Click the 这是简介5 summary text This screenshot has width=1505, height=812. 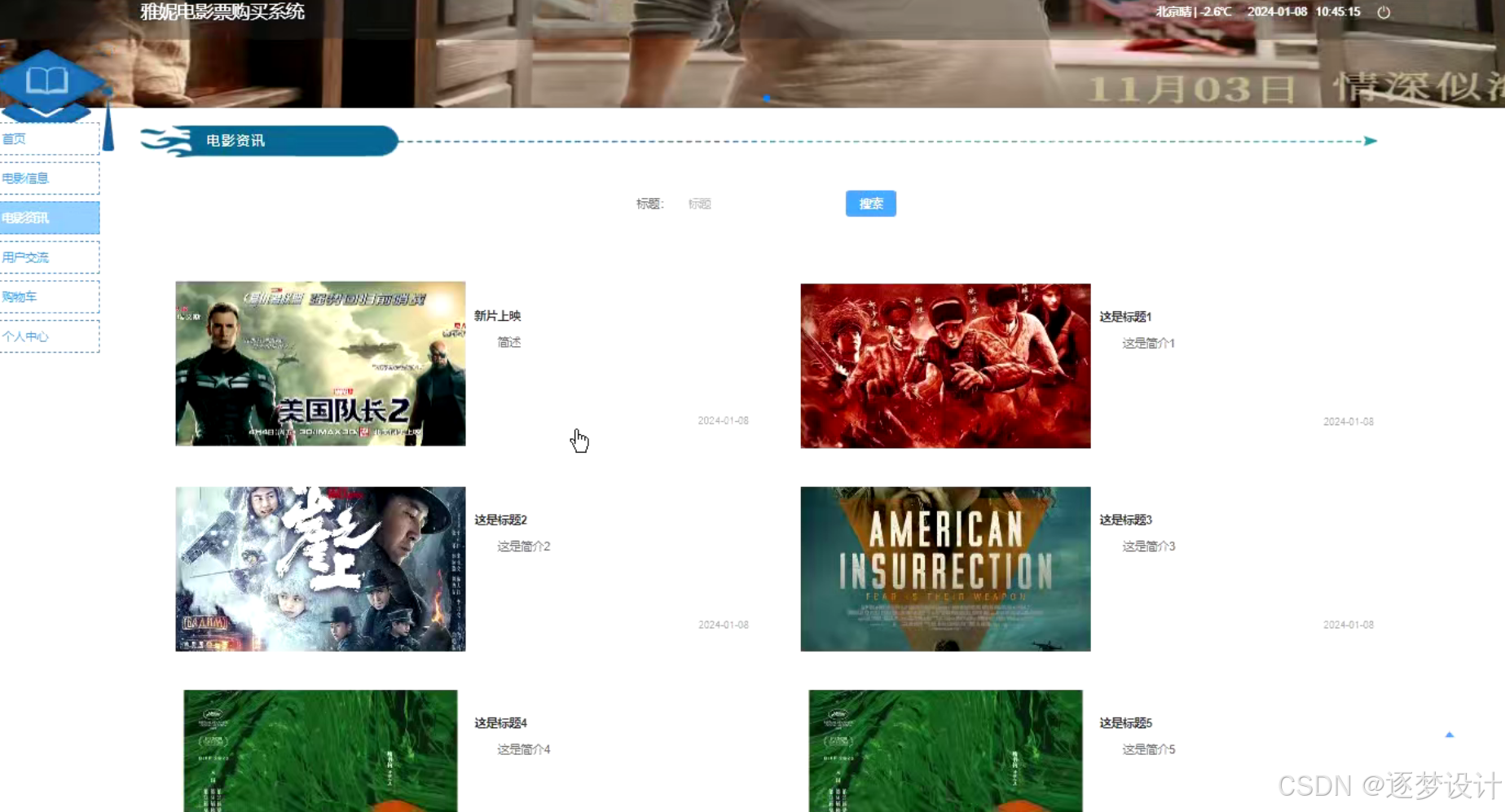pos(1148,749)
